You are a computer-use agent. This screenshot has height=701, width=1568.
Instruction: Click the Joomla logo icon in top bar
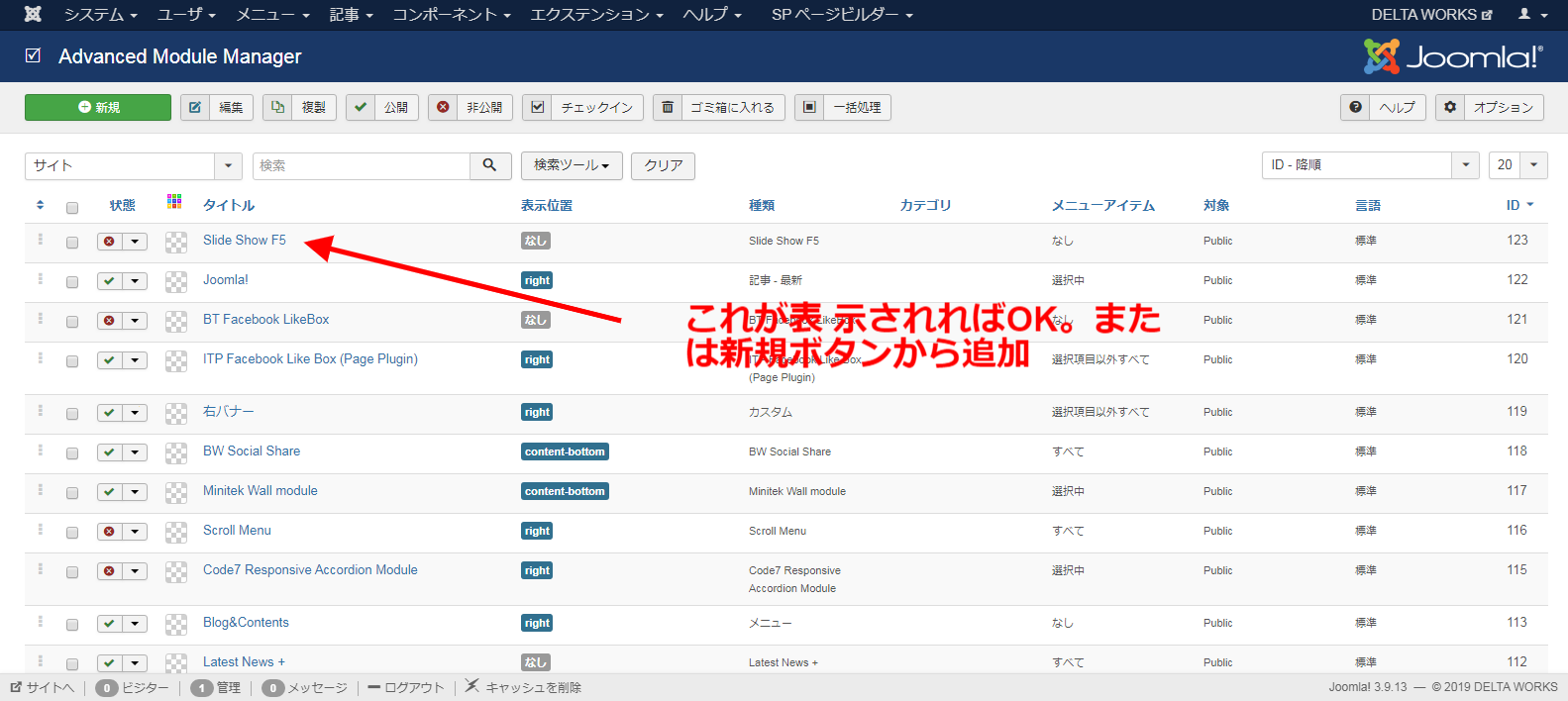33,14
